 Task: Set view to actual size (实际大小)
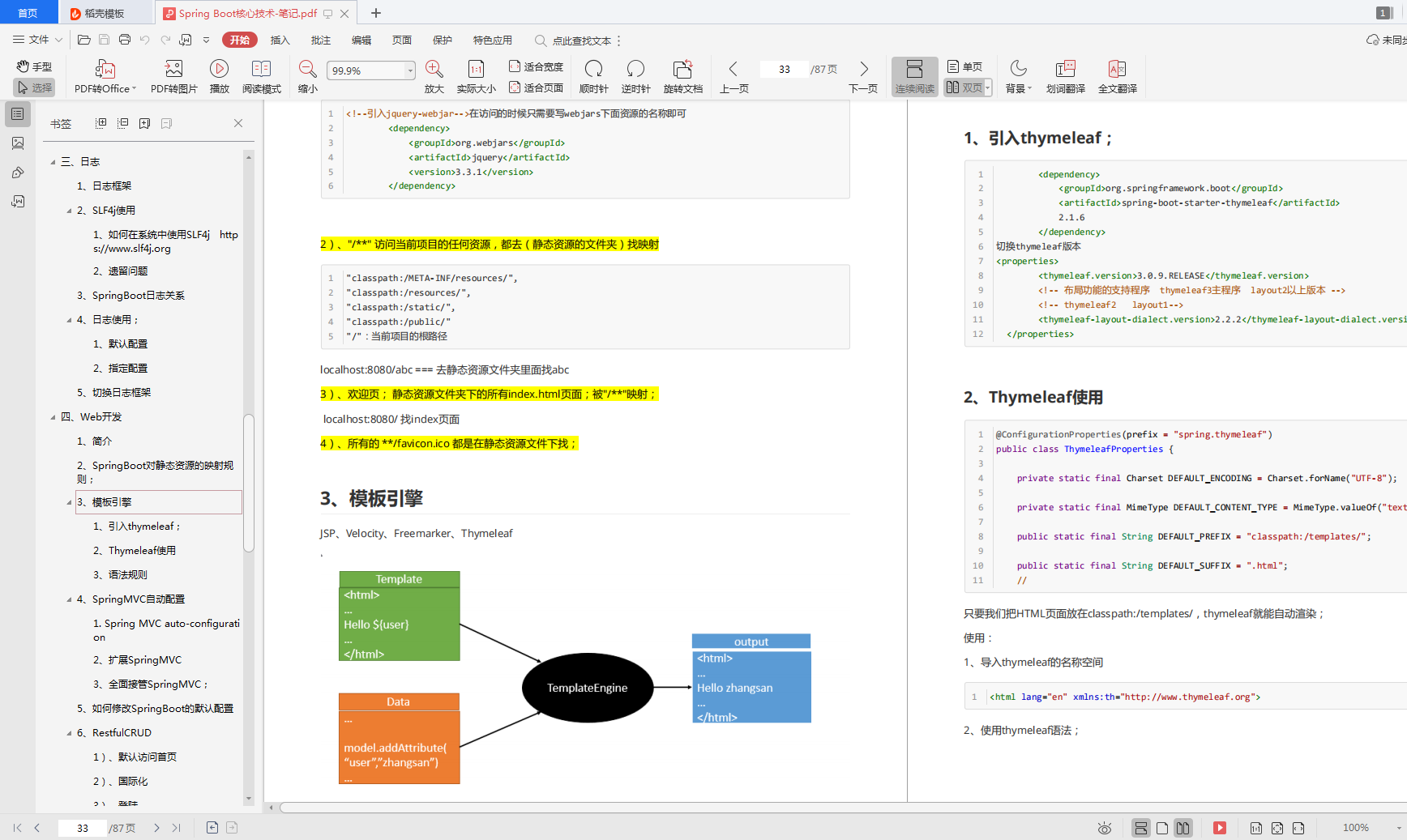[476, 77]
